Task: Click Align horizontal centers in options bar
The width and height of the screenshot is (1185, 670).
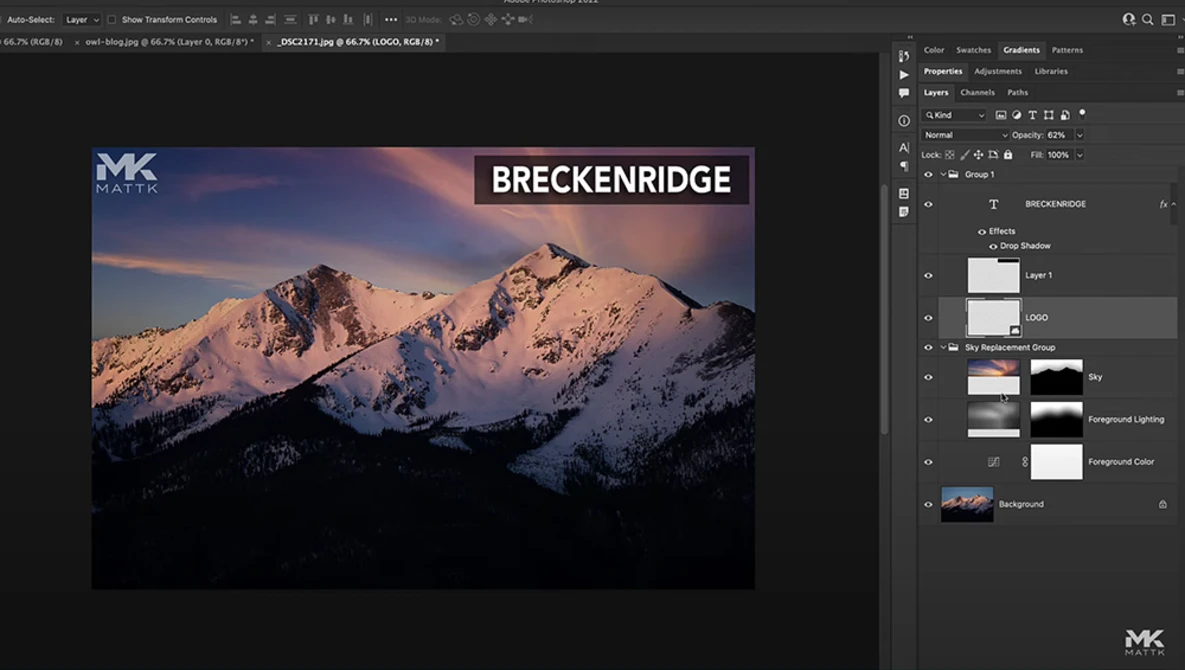Action: point(253,20)
